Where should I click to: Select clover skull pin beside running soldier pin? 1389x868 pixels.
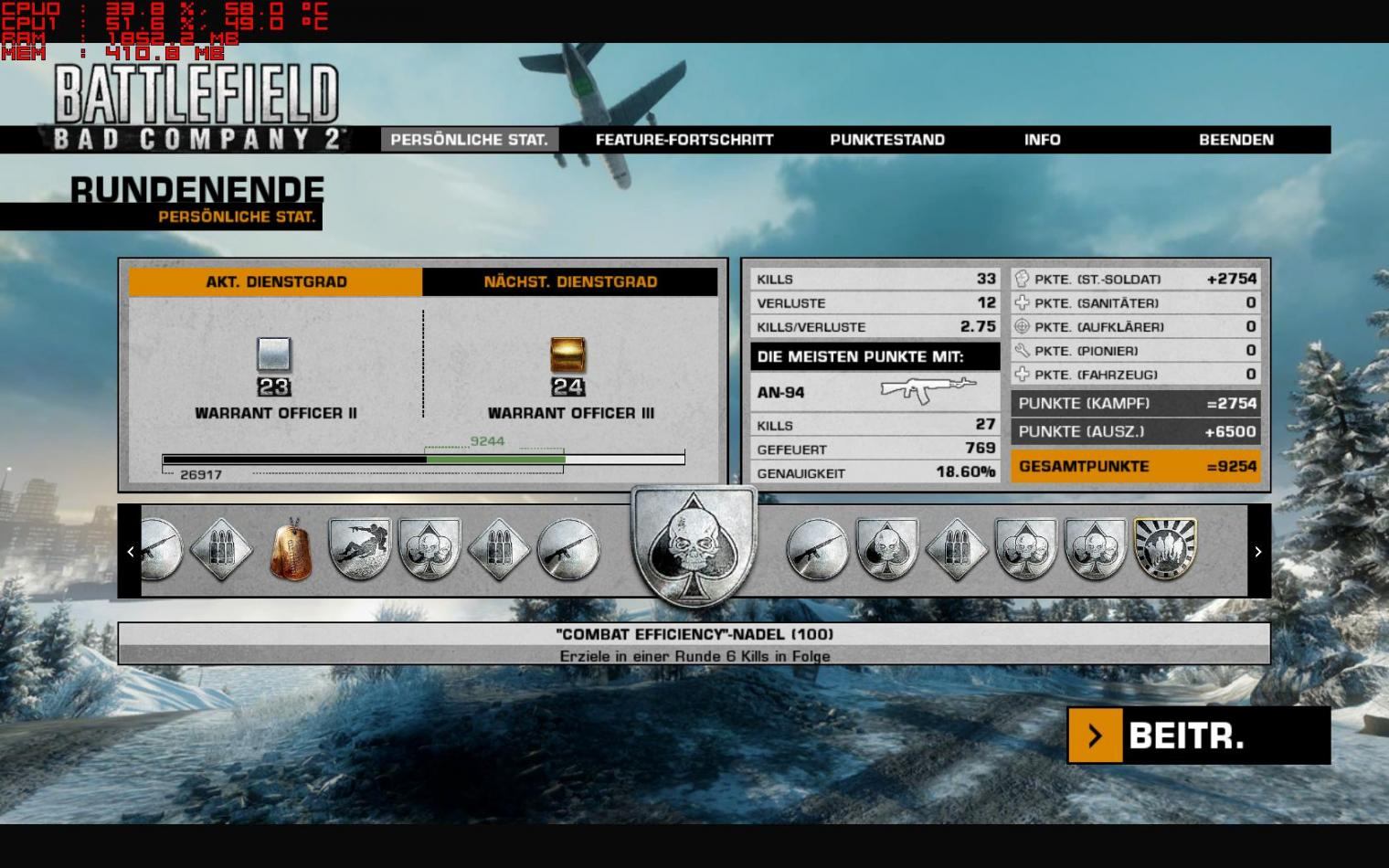click(x=429, y=549)
